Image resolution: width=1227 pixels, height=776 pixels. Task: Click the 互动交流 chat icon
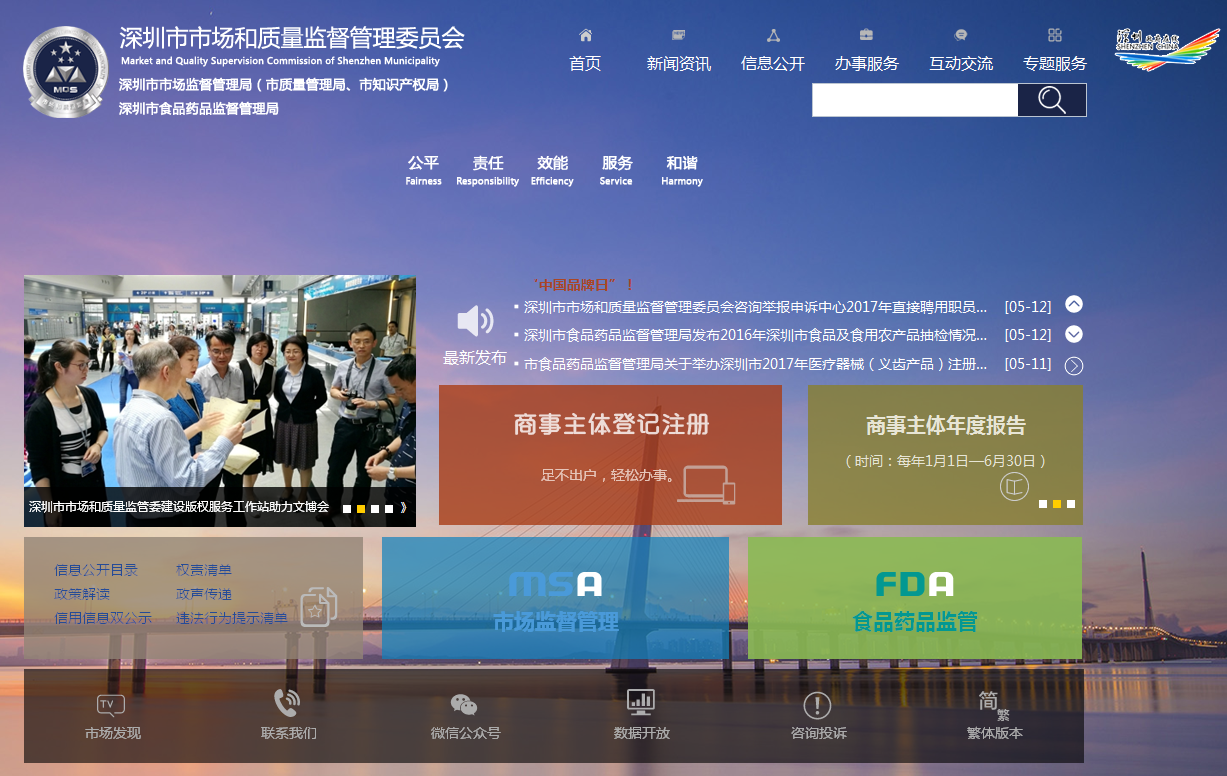(960, 35)
